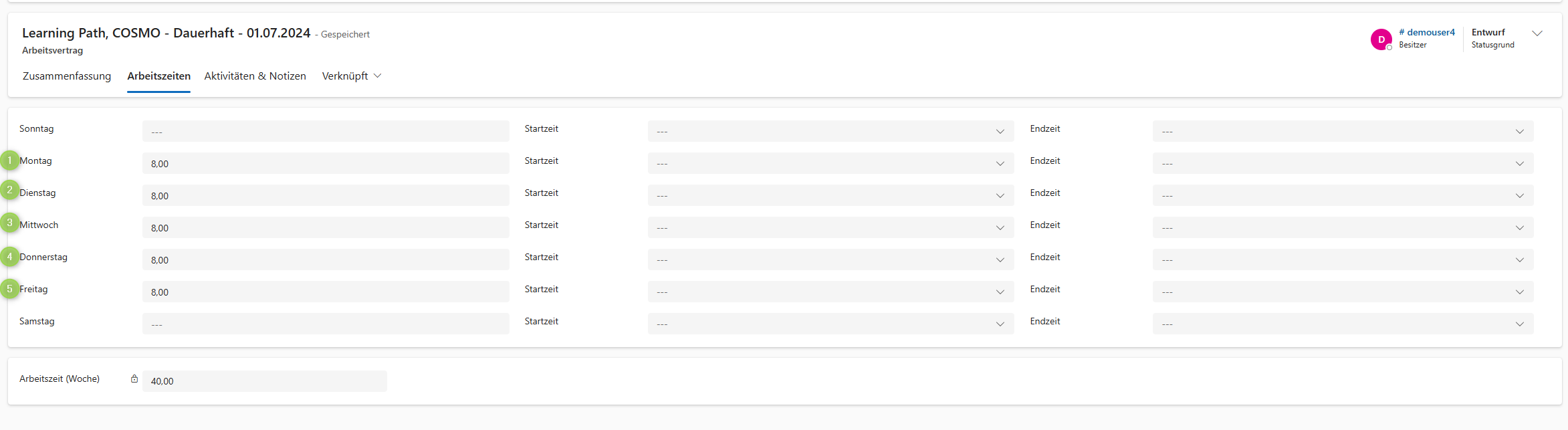Open the Sonntag Startzeit dropdown
1568x430 pixels.
pos(830,132)
